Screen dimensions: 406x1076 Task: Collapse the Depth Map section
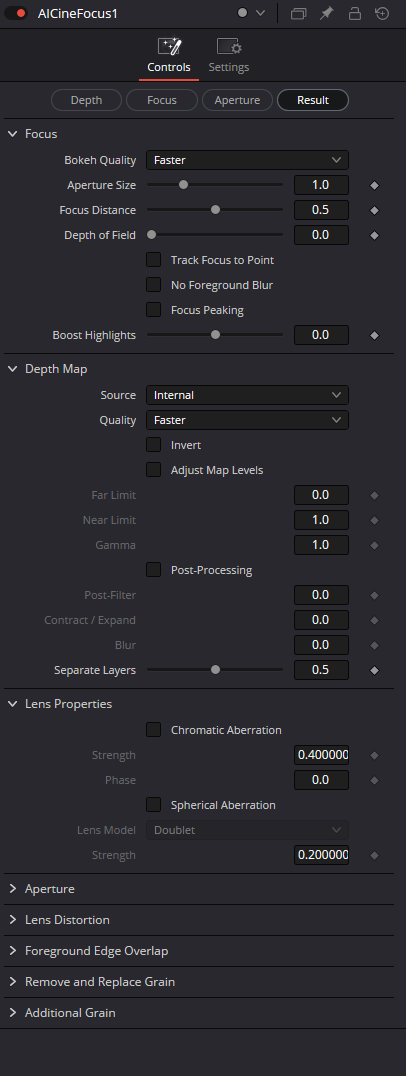(x=12, y=369)
